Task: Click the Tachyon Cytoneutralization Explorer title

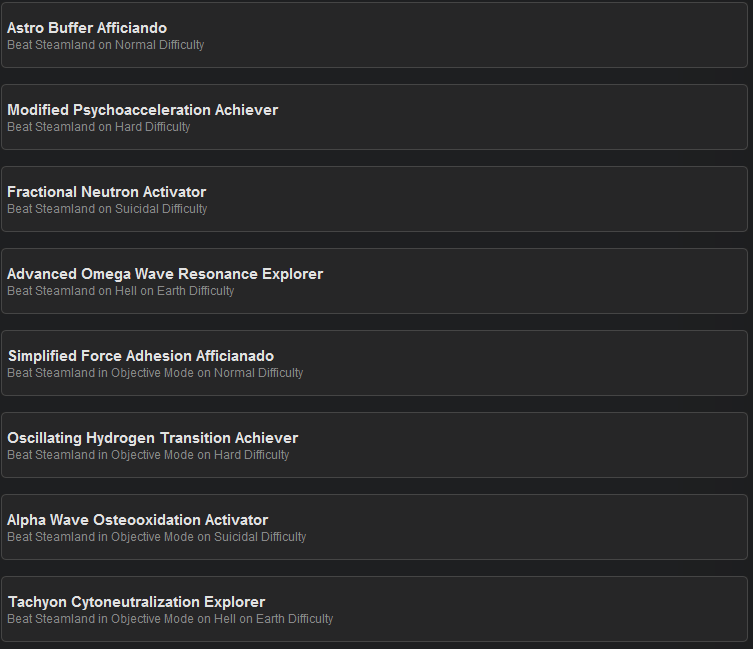Action: (136, 602)
